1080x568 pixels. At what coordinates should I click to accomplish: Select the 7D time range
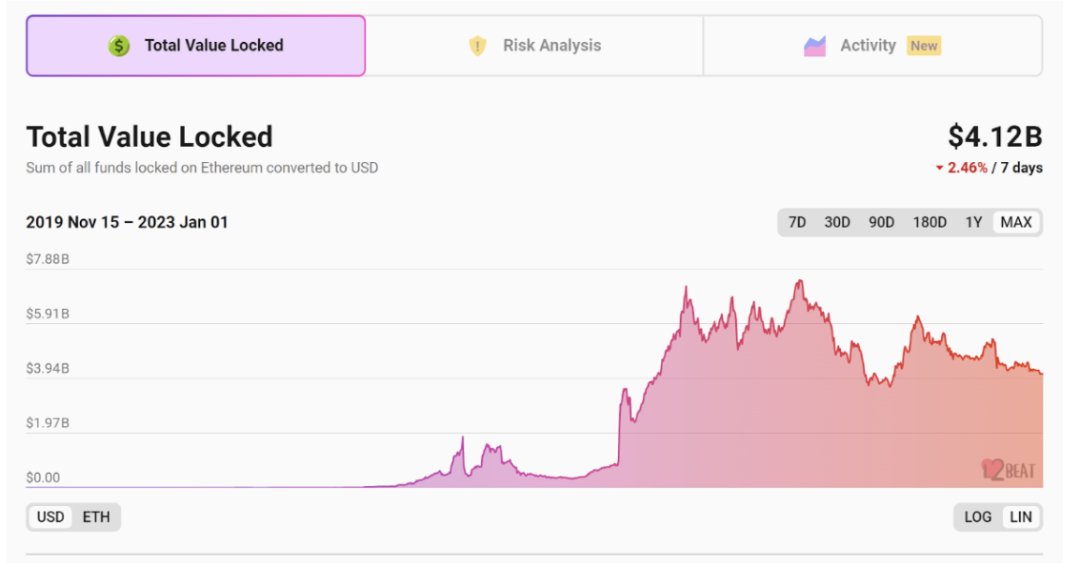pyautogui.click(x=797, y=222)
